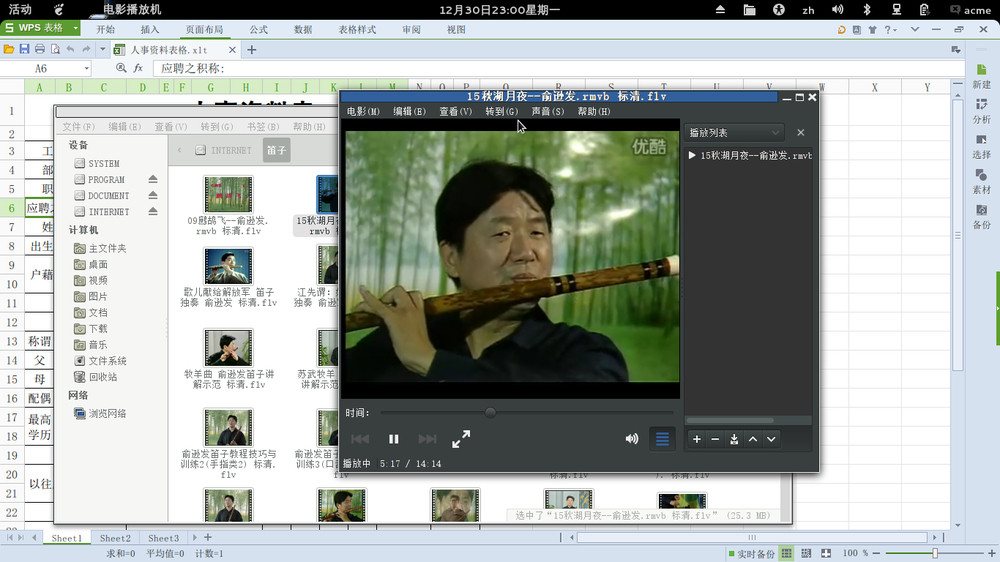The width and height of the screenshot is (1000, 562).
Task: Save the playlist to file
Action: click(734, 439)
